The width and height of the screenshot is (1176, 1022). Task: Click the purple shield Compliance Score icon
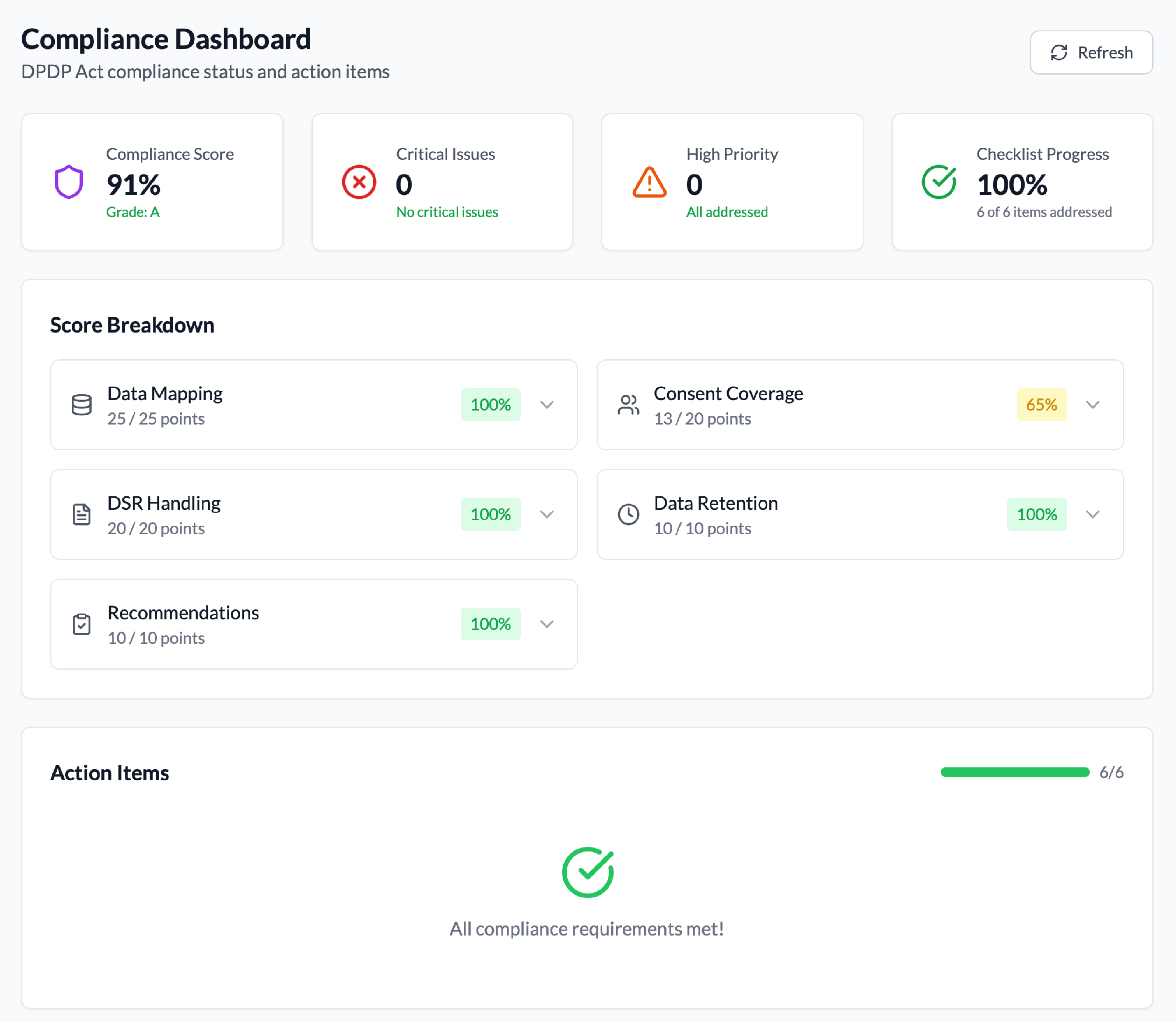pyautogui.click(x=69, y=182)
